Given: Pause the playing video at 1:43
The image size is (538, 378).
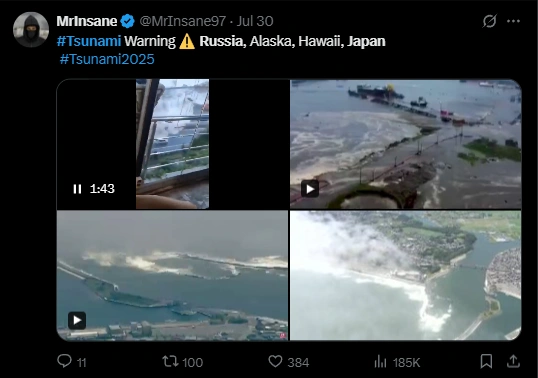Looking at the screenshot, I should (77, 189).
